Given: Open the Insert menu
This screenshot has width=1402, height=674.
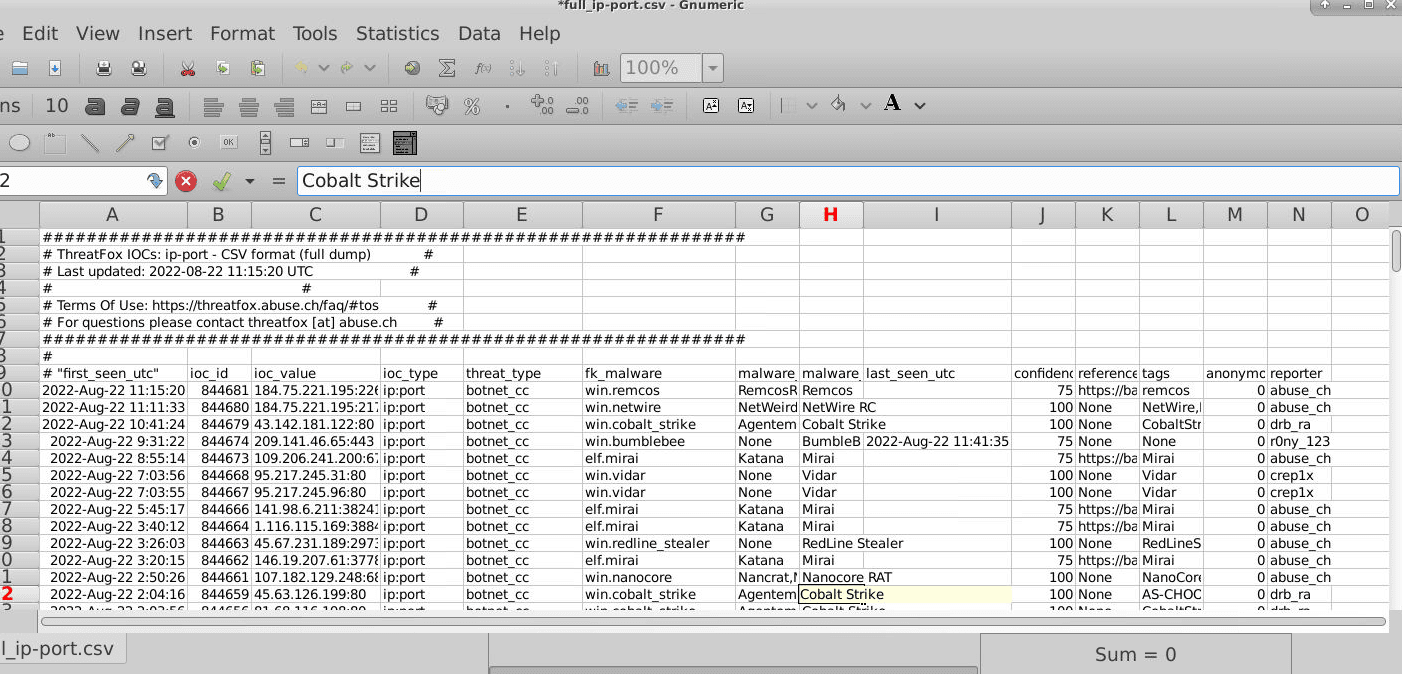Looking at the screenshot, I should coord(165,33).
